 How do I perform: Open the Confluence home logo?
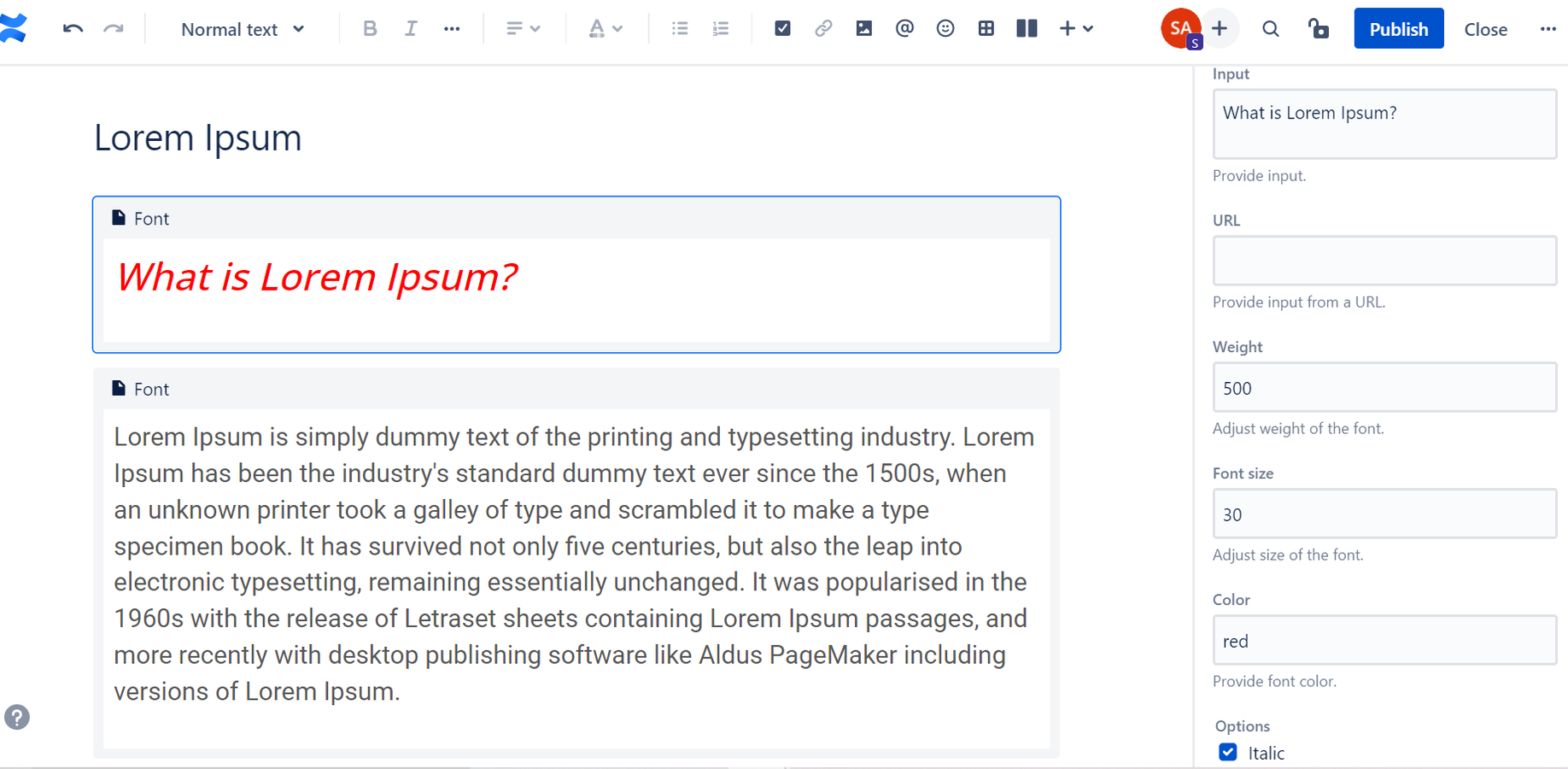tap(13, 28)
